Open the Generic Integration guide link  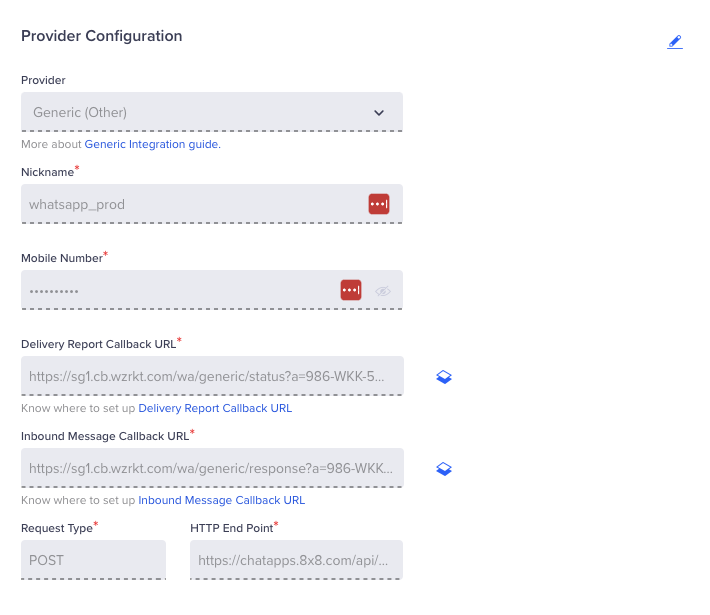coord(152,144)
